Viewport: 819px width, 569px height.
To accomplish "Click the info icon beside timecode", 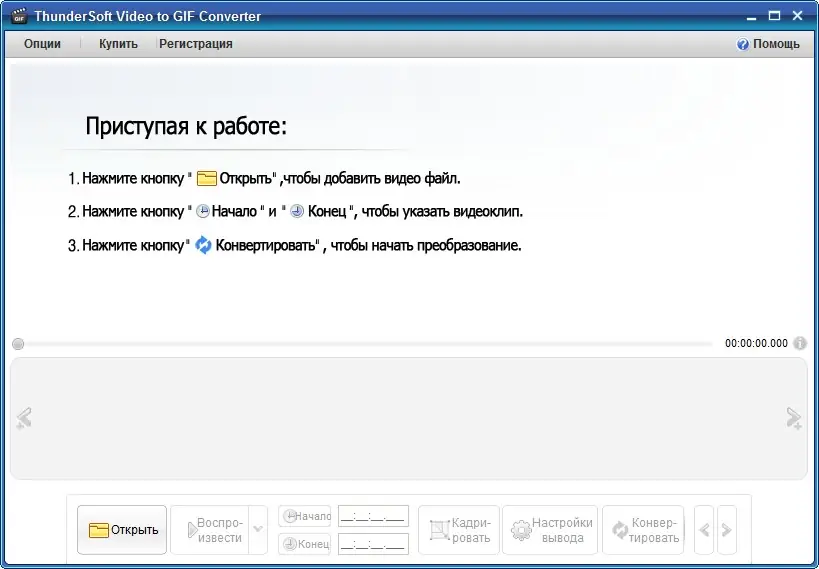I will 800,343.
